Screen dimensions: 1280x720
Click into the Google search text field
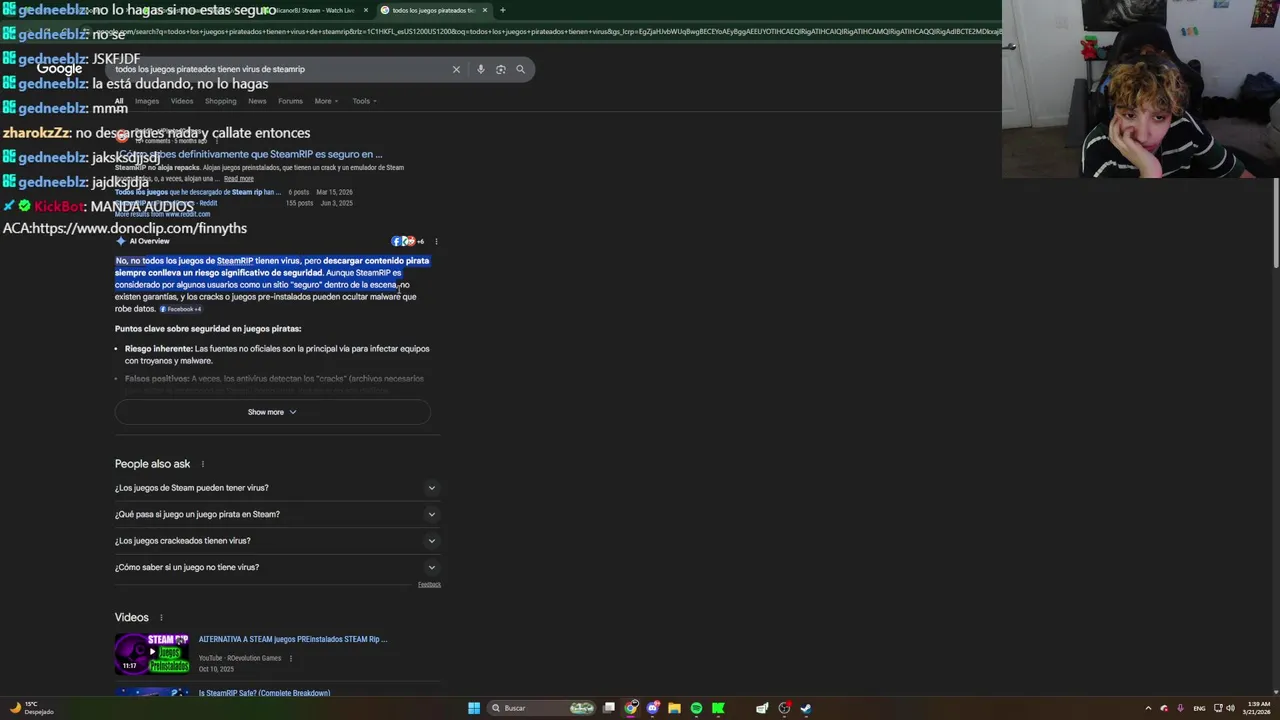[280, 69]
